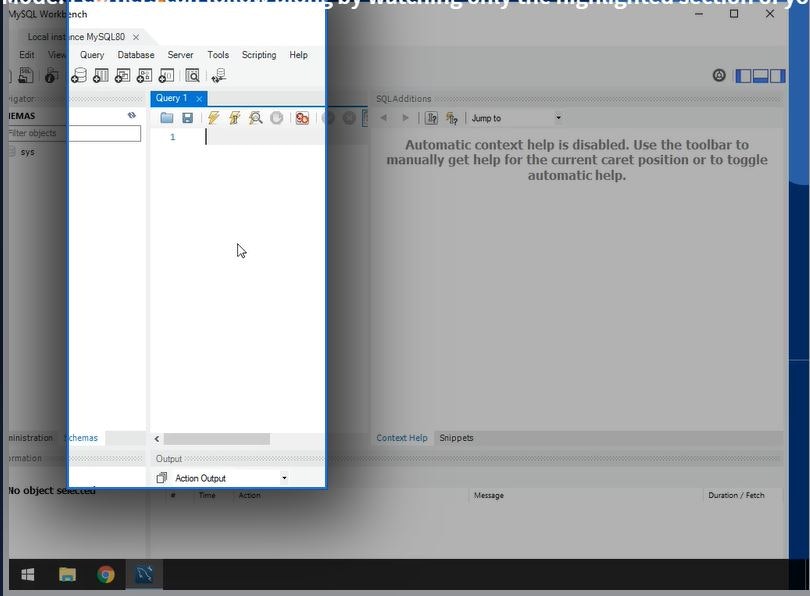Click the Action column header in output

(250, 495)
